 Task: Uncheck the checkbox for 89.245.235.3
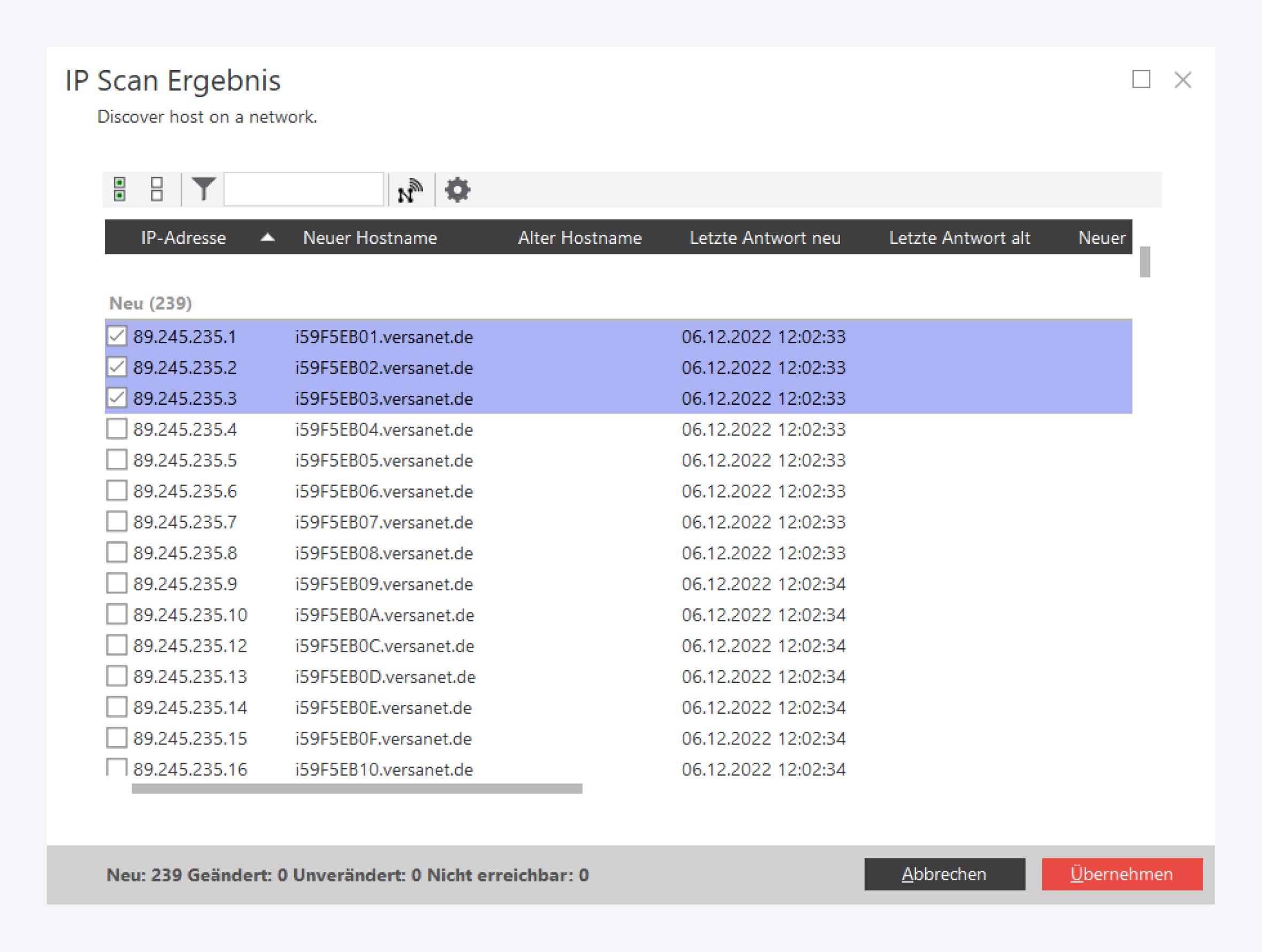point(117,398)
